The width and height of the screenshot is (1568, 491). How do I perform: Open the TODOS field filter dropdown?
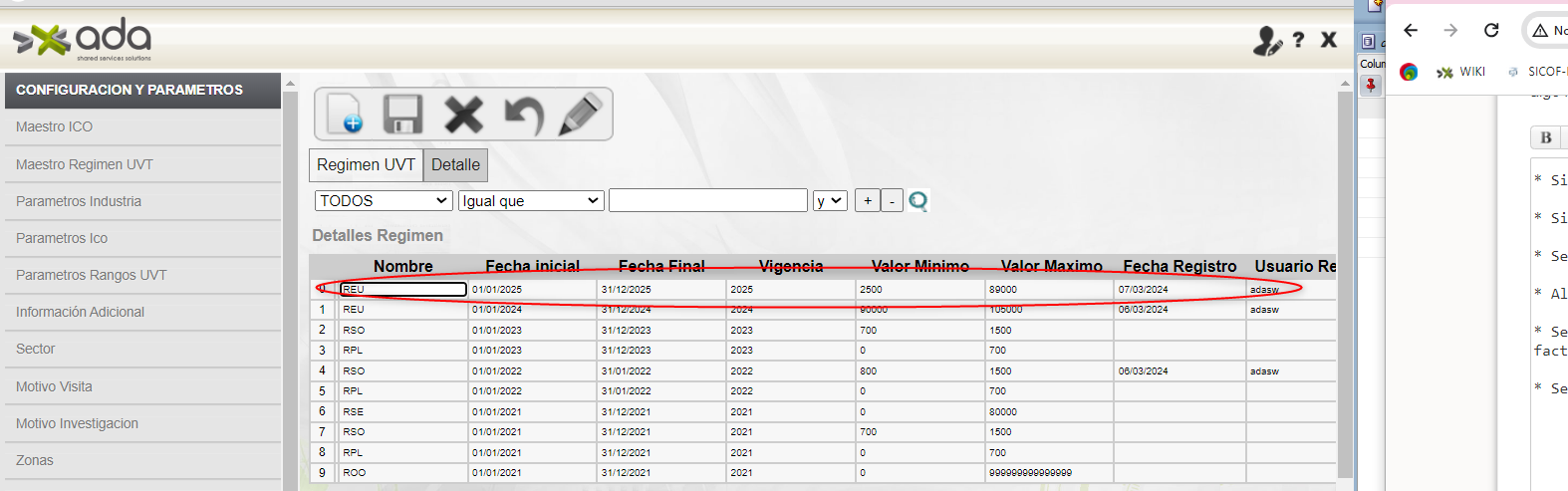(x=384, y=201)
